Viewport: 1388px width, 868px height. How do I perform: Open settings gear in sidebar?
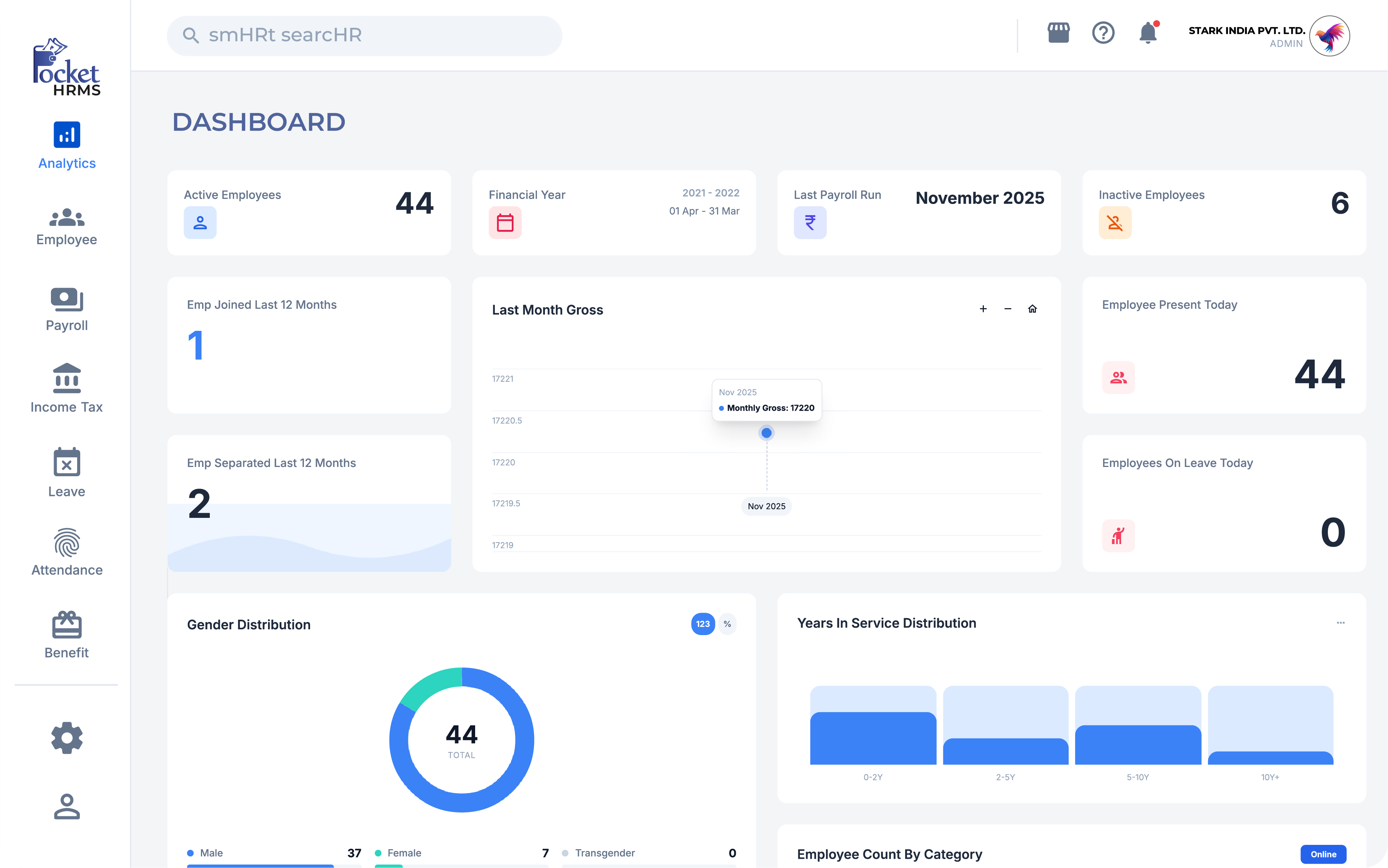click(67, 738)
